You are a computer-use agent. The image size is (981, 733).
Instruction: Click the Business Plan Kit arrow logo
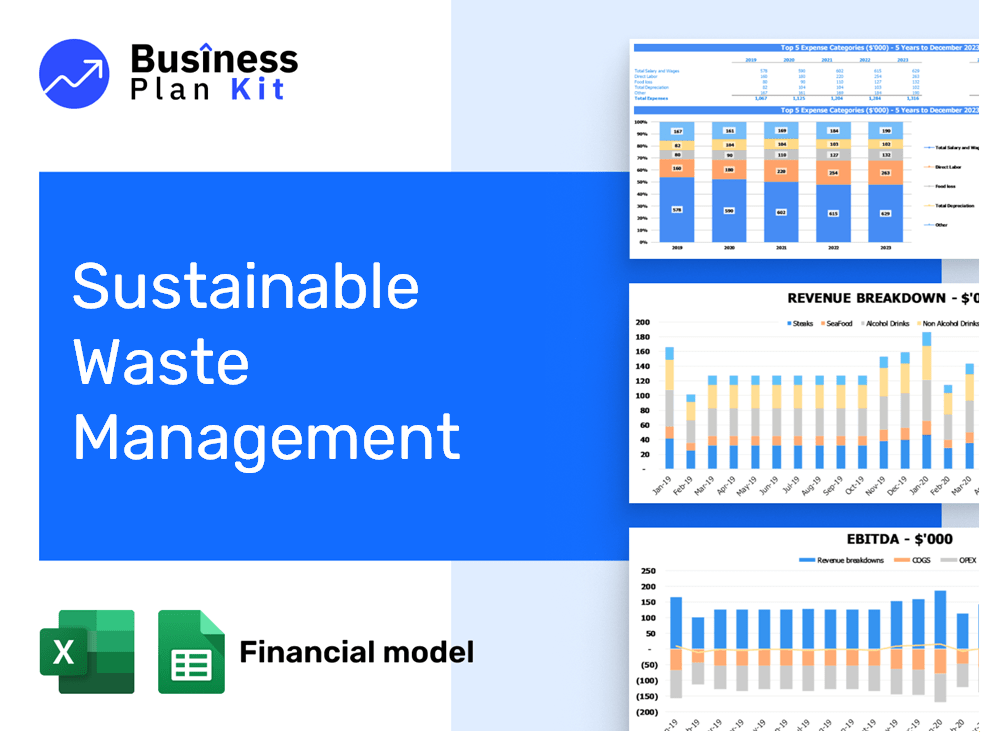tap(74, 74)
